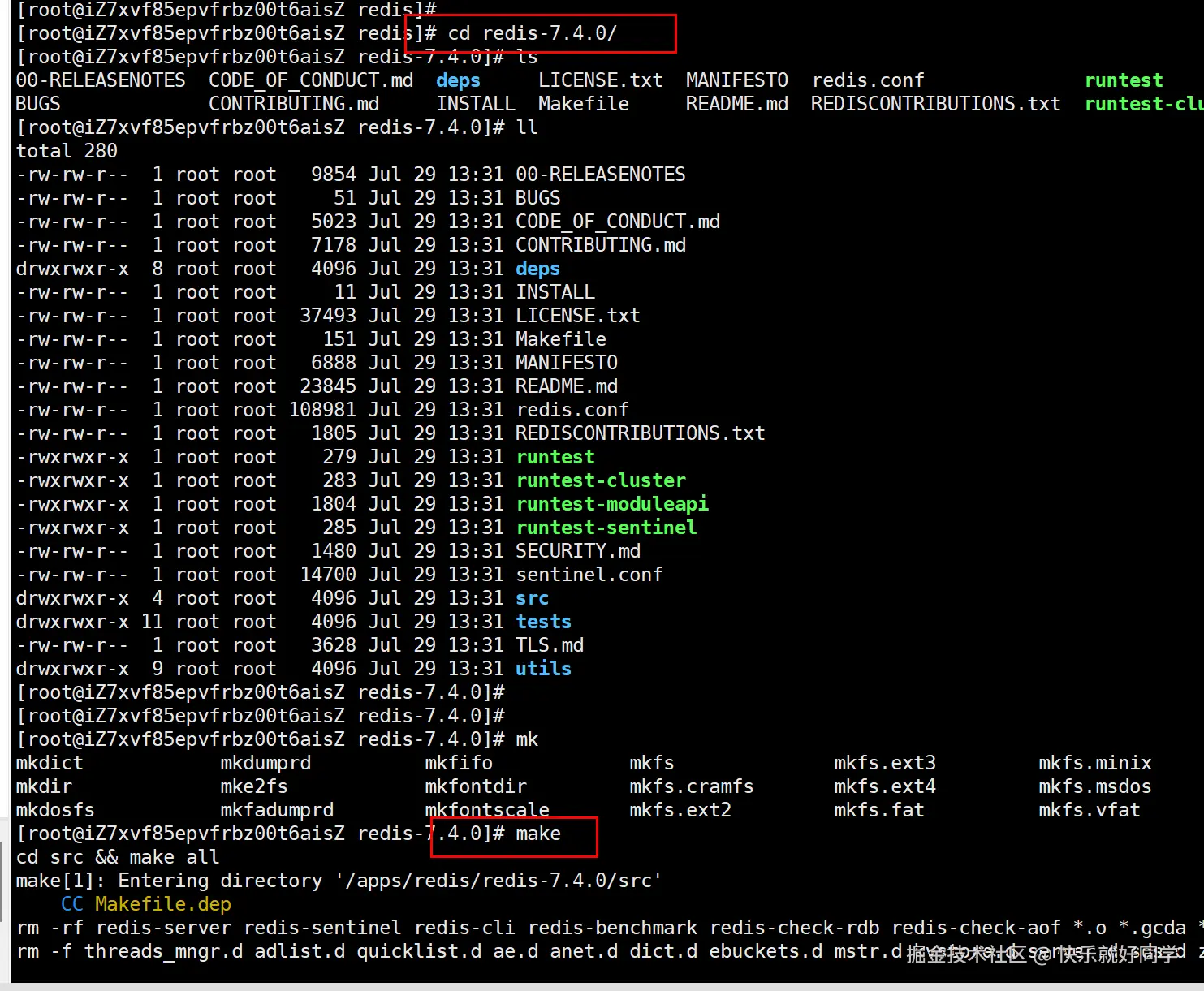This screenshot has height=991, width=1204.
Task: Select yellow 'Makefile.dep' text
Action: click(163, 904)
